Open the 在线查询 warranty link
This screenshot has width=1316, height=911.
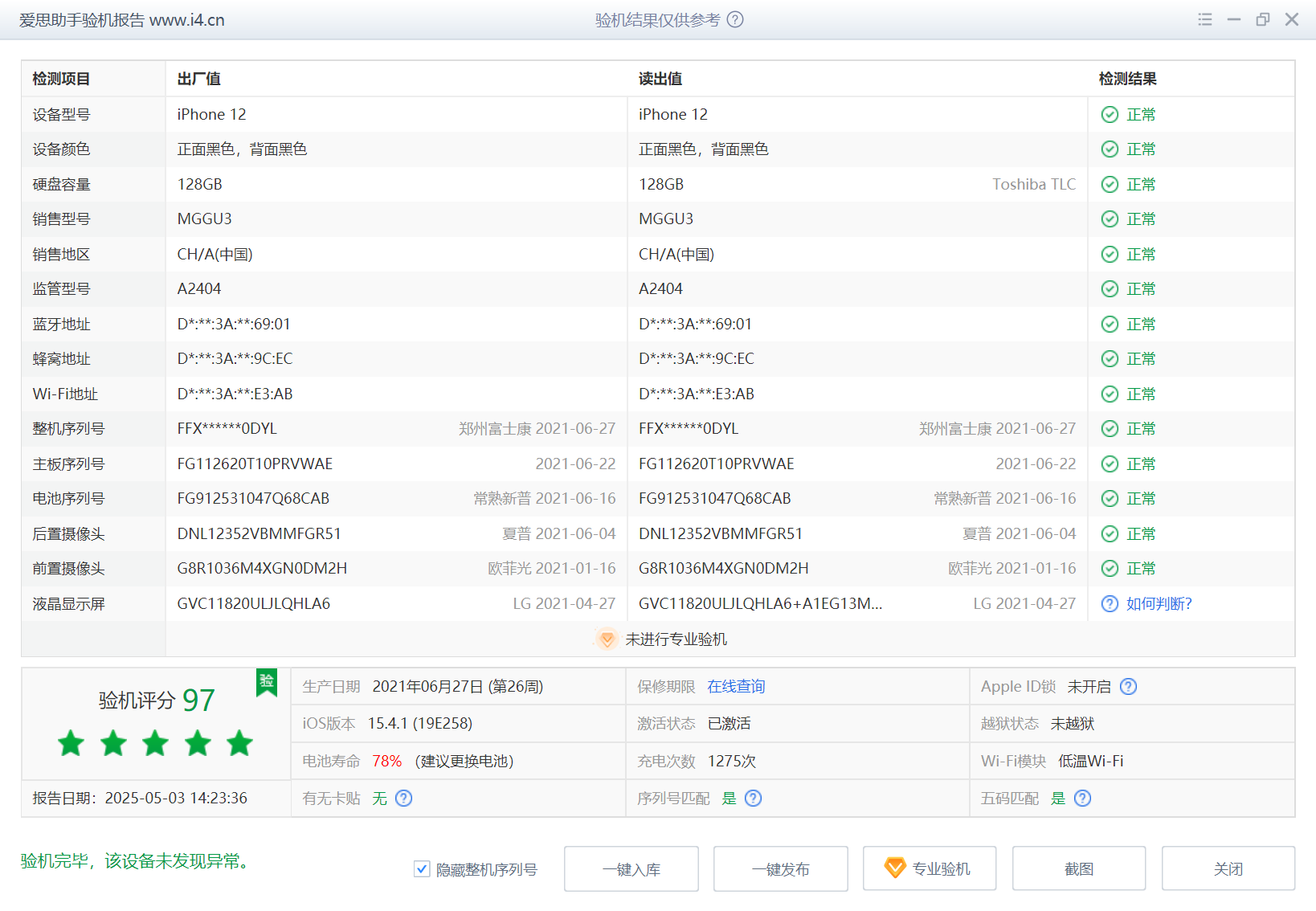click(x=736, y=687)
